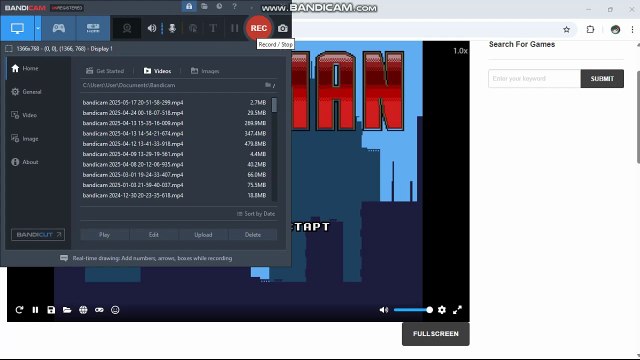Open Video settings in Bandicam sidebar

24,115
